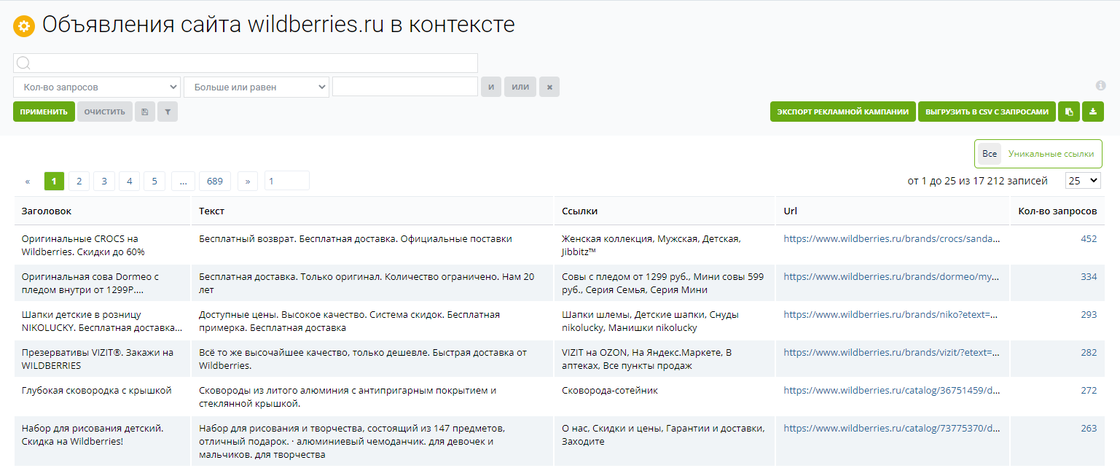The height and width of the screenshot is (468, 1120).
Task: Click the copy to clipboard icon button
Action: coord(1069,112)
